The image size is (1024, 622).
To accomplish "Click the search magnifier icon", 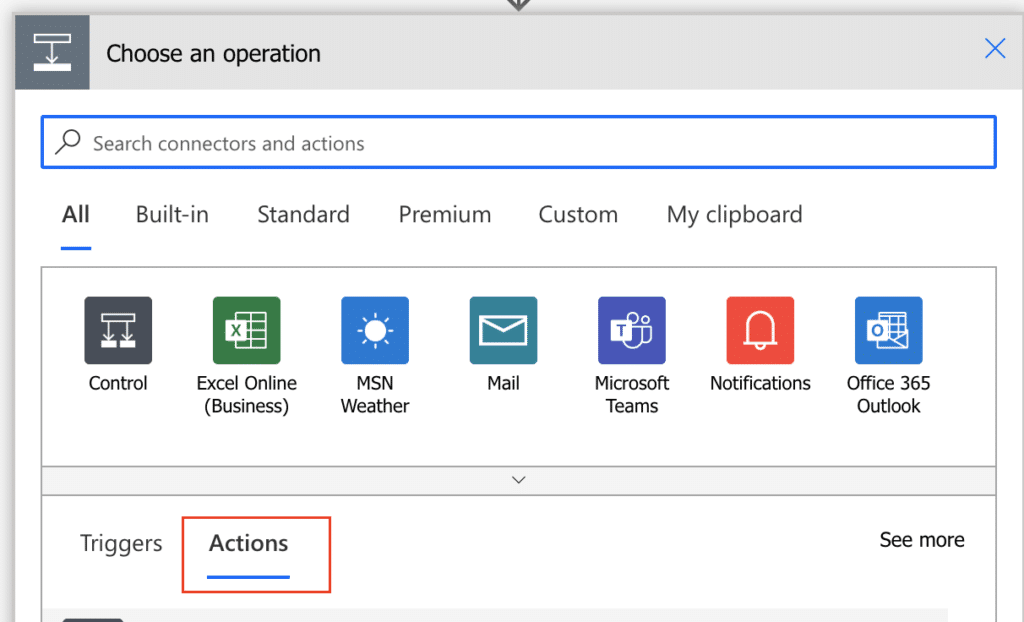I will point(67,142).
